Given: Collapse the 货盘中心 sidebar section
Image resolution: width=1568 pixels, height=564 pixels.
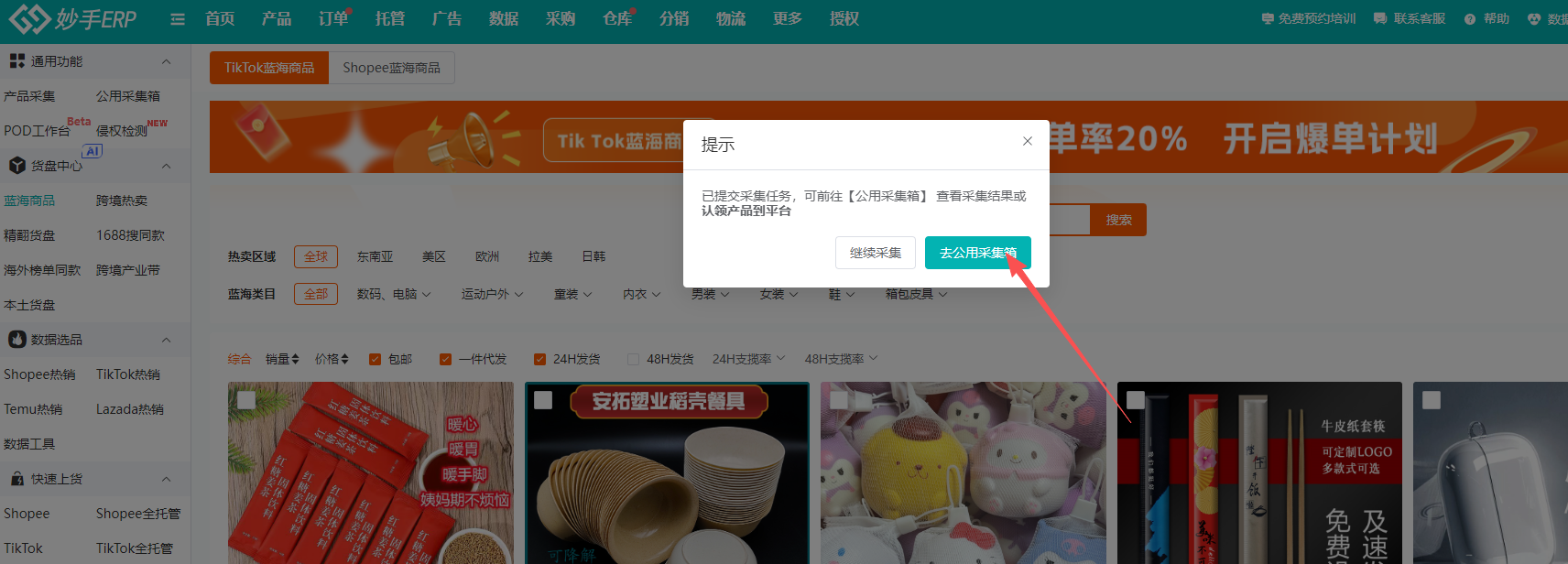Looking at the screenshot, I should point(167,166).
